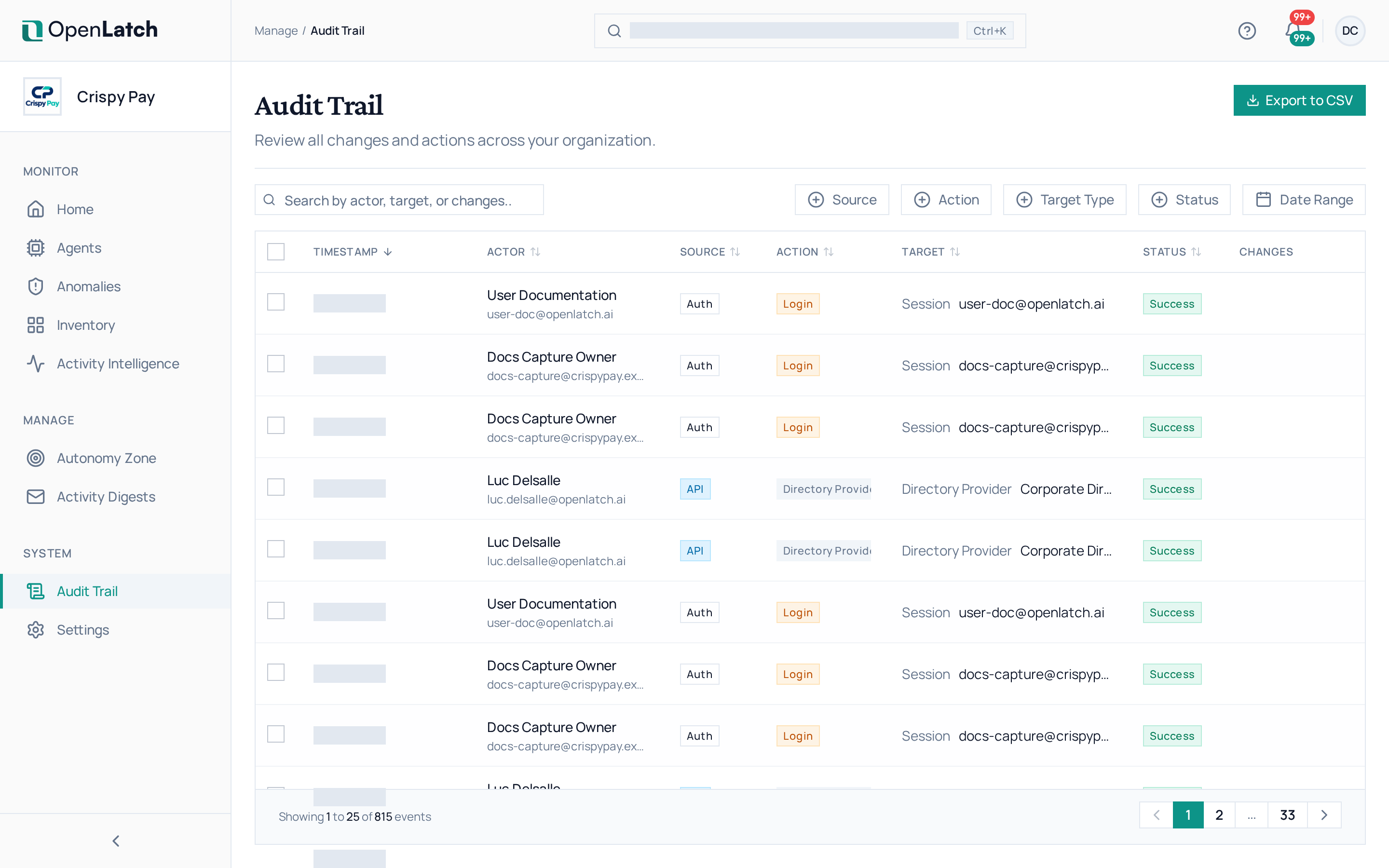Check the first User Documentation row
Image resolution: width=1389 pixels, height=868 pixels.
(x=275, y=302)
